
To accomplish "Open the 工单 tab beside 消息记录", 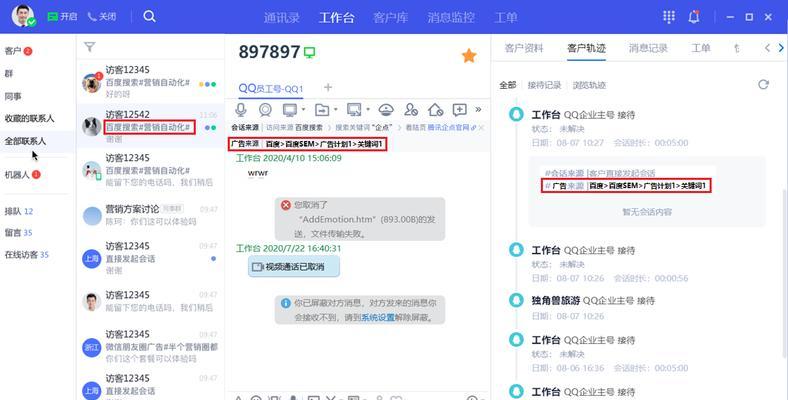I will point(701,48).
